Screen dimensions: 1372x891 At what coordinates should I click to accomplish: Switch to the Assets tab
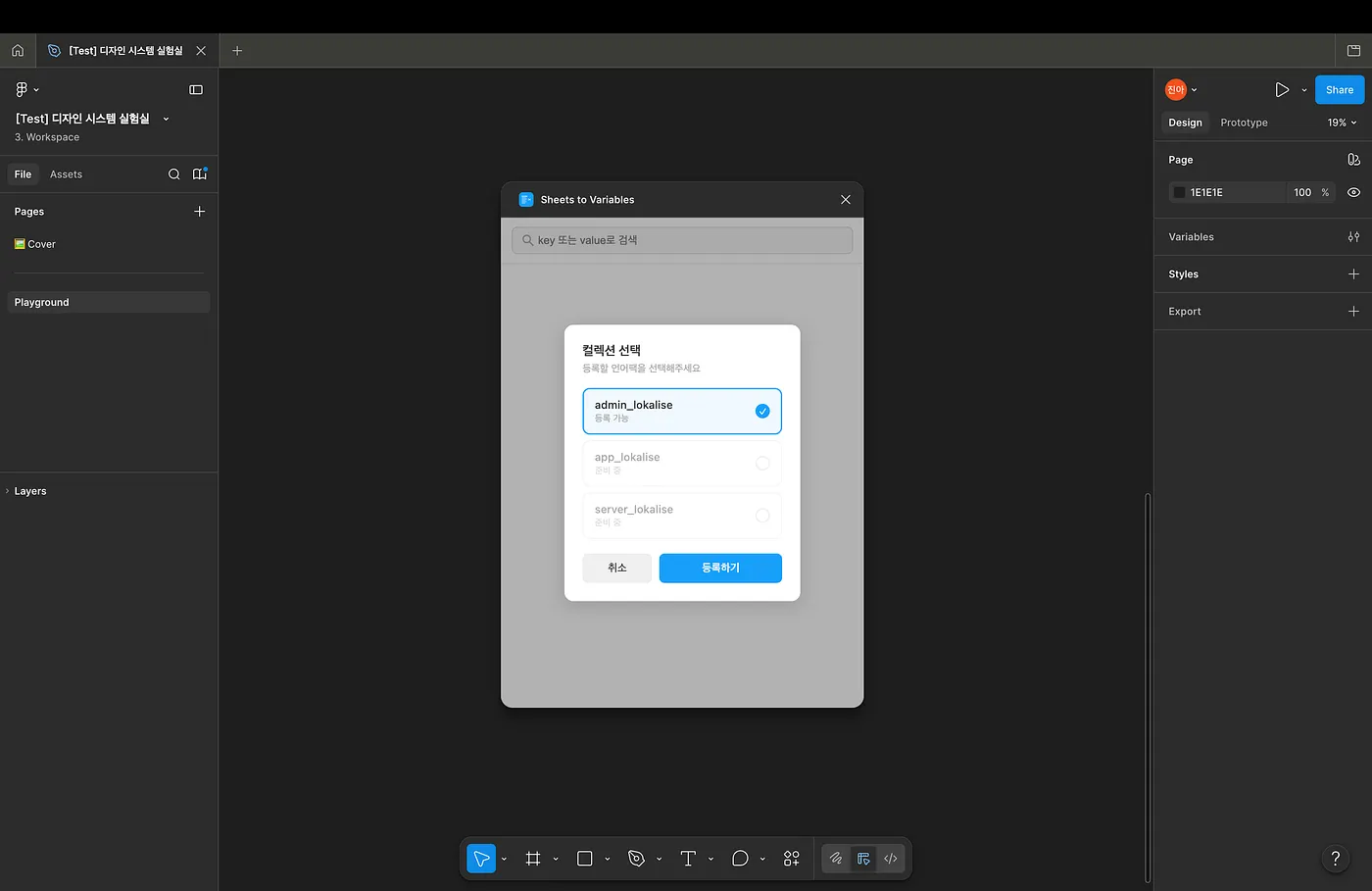coord(66,174)
